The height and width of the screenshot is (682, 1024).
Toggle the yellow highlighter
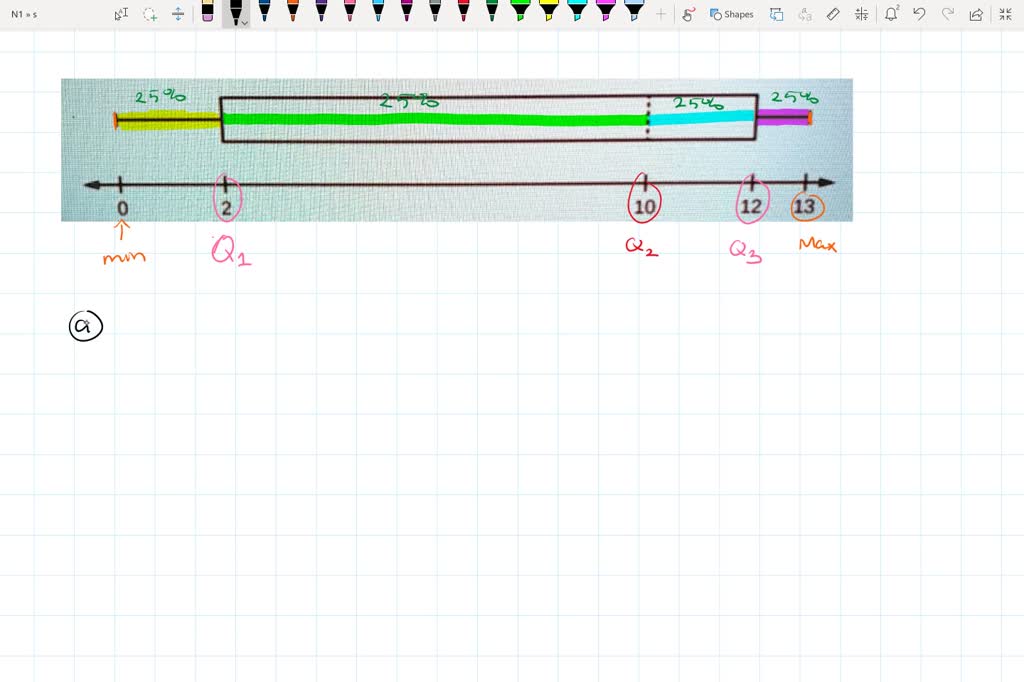551,12
